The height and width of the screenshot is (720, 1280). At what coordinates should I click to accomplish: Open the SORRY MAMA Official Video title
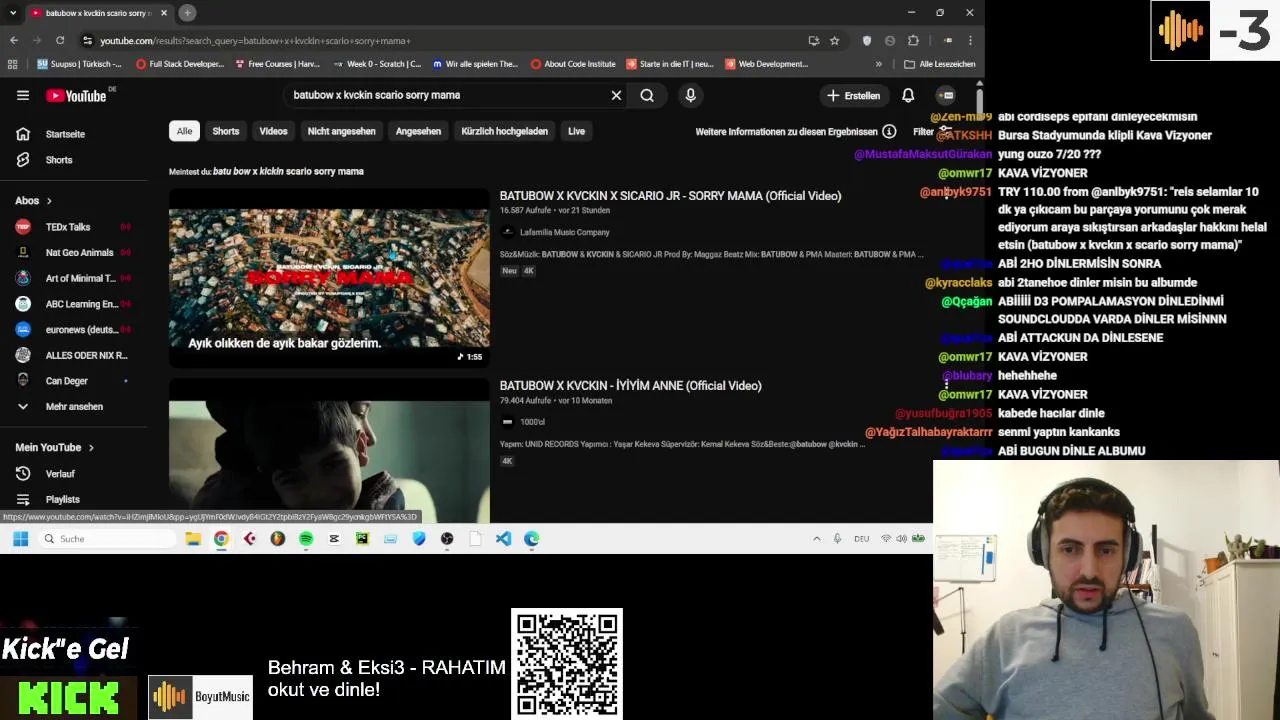pyautogui.click(x=670, y=196)
